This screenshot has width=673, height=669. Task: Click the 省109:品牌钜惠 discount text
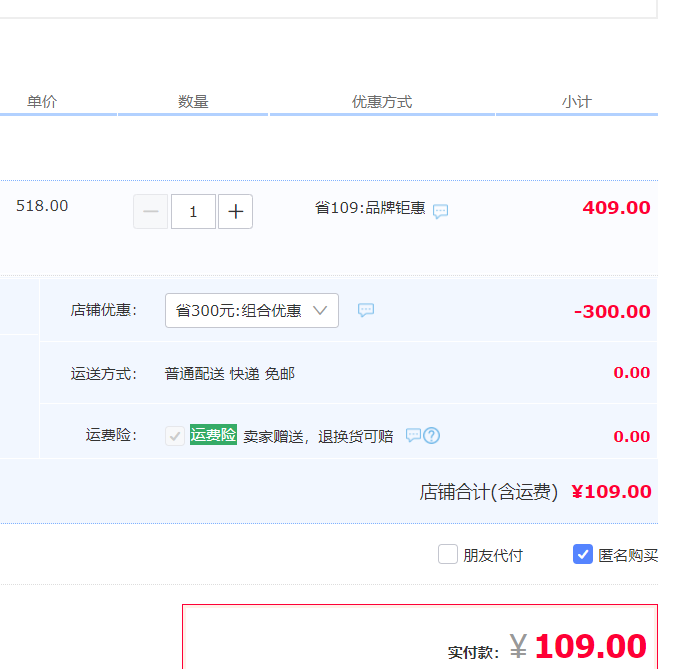(x=370, y=208)
